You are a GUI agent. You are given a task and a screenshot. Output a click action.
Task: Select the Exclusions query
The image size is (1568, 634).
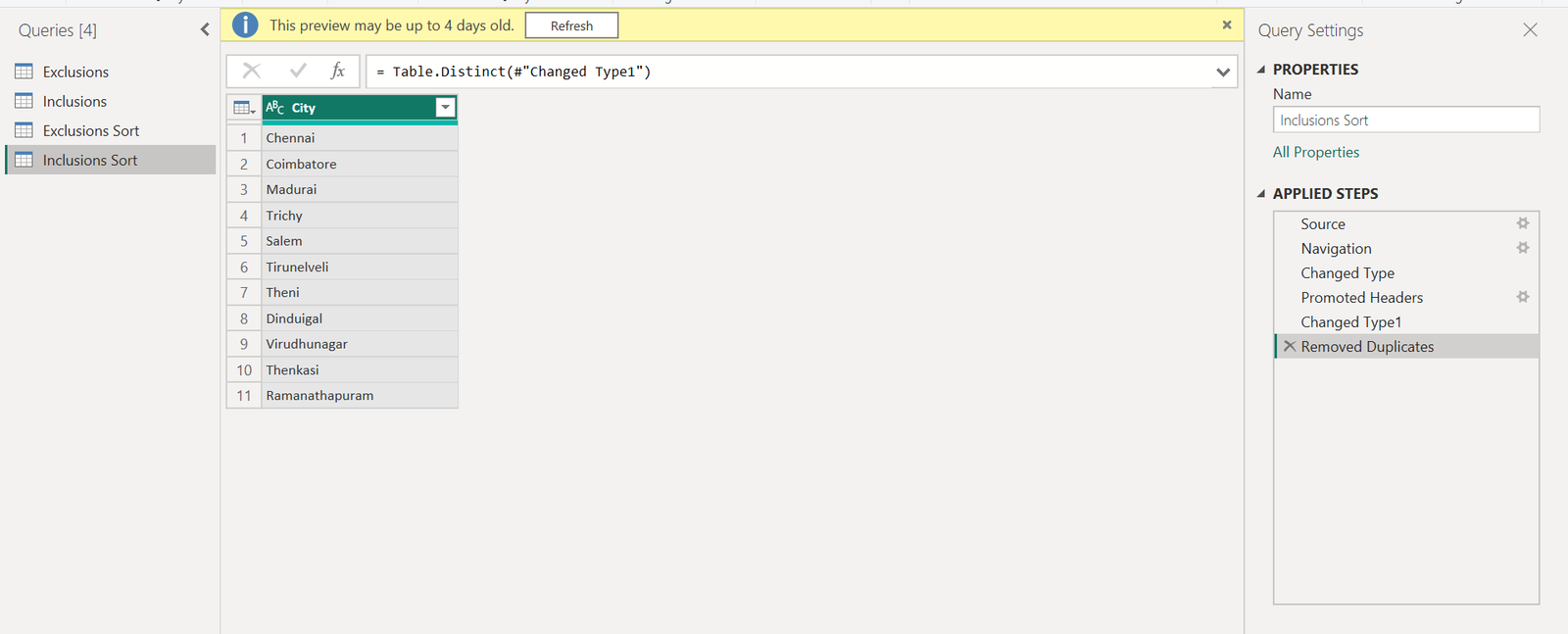(x=110, y=72)
